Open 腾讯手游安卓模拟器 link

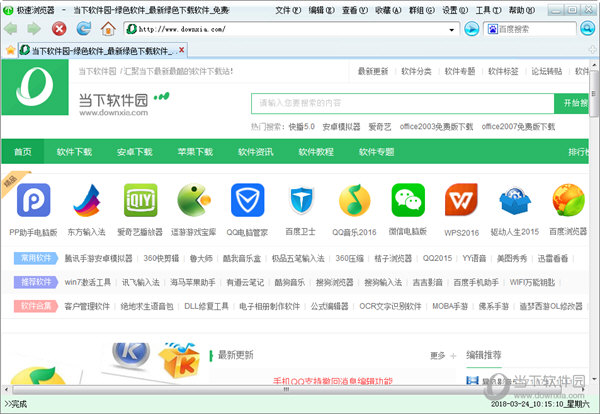(x=98, y=258)
